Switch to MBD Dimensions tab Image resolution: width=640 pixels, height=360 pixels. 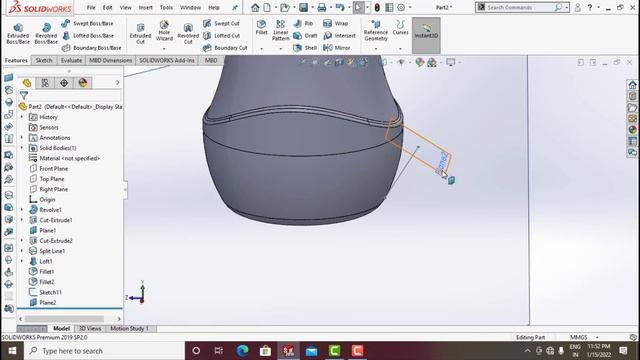click(111, 60)
